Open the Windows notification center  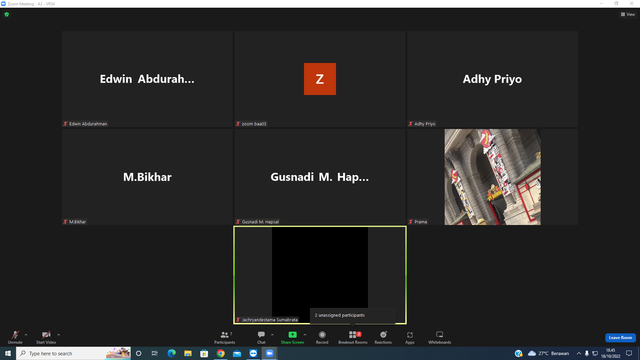coord(629,353)
